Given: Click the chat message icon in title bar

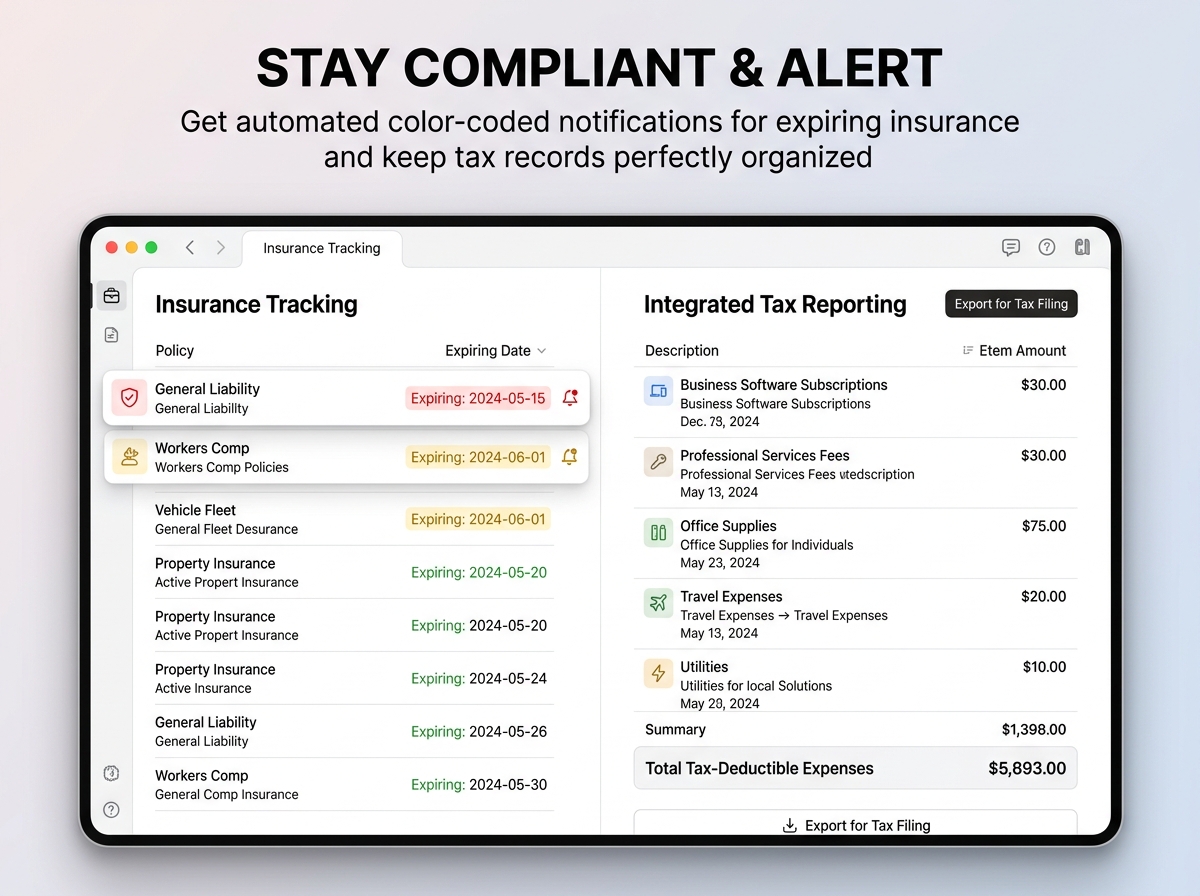Looking at the screenshot, I should click(1011, 247).
